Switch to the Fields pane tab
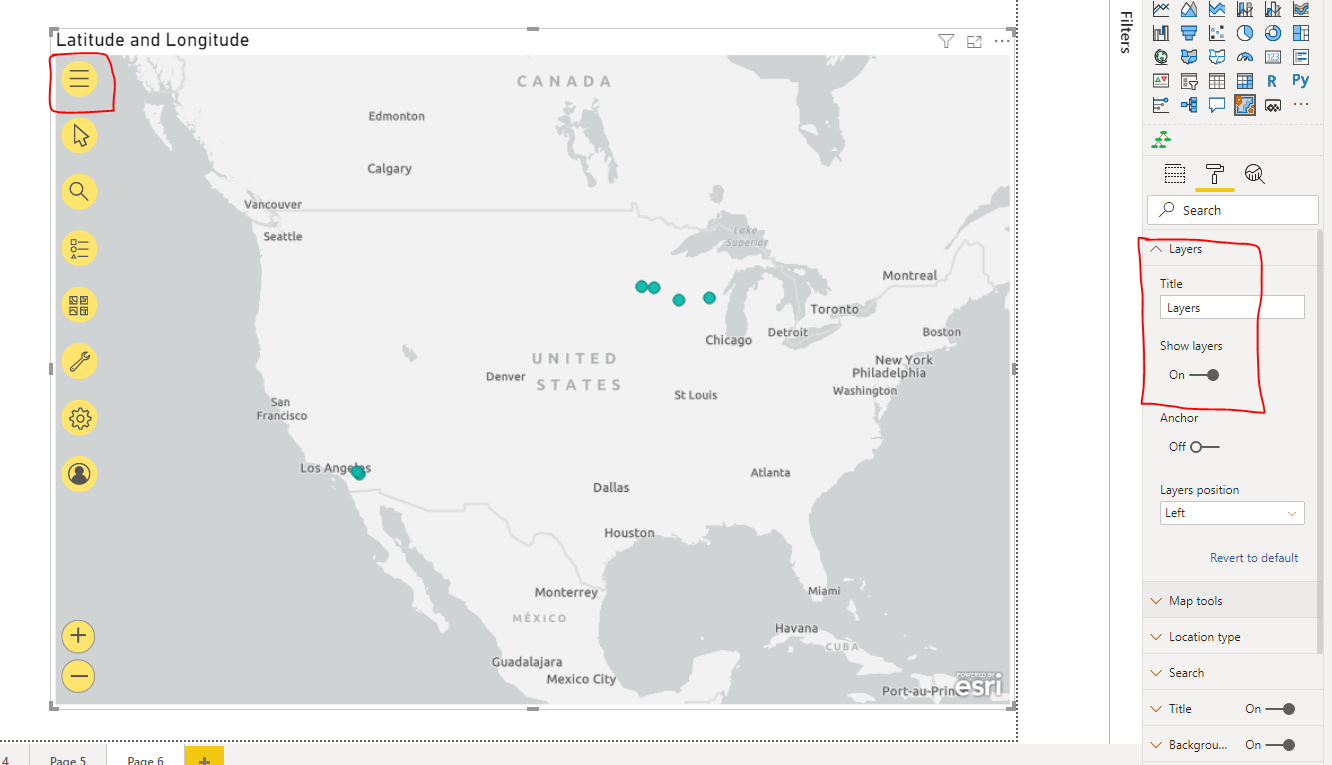Image resolution: width=1332 pixels, height=765 pixels. tap(1175, 174)
